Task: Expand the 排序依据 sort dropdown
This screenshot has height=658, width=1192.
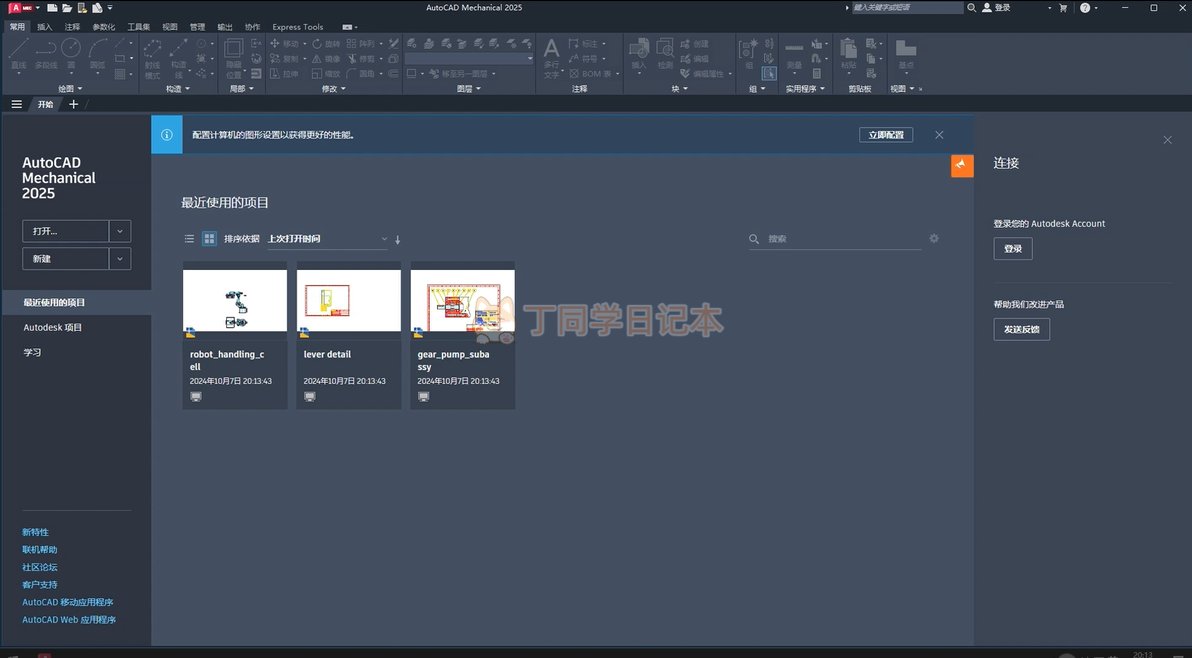Action: point(327,240)
